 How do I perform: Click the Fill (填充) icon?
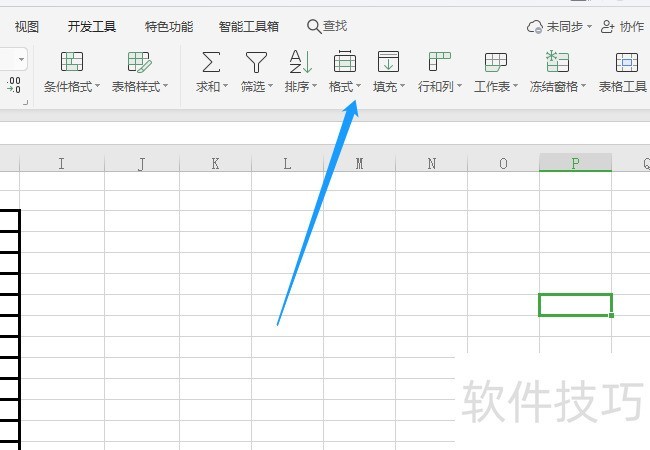(388, 61)
